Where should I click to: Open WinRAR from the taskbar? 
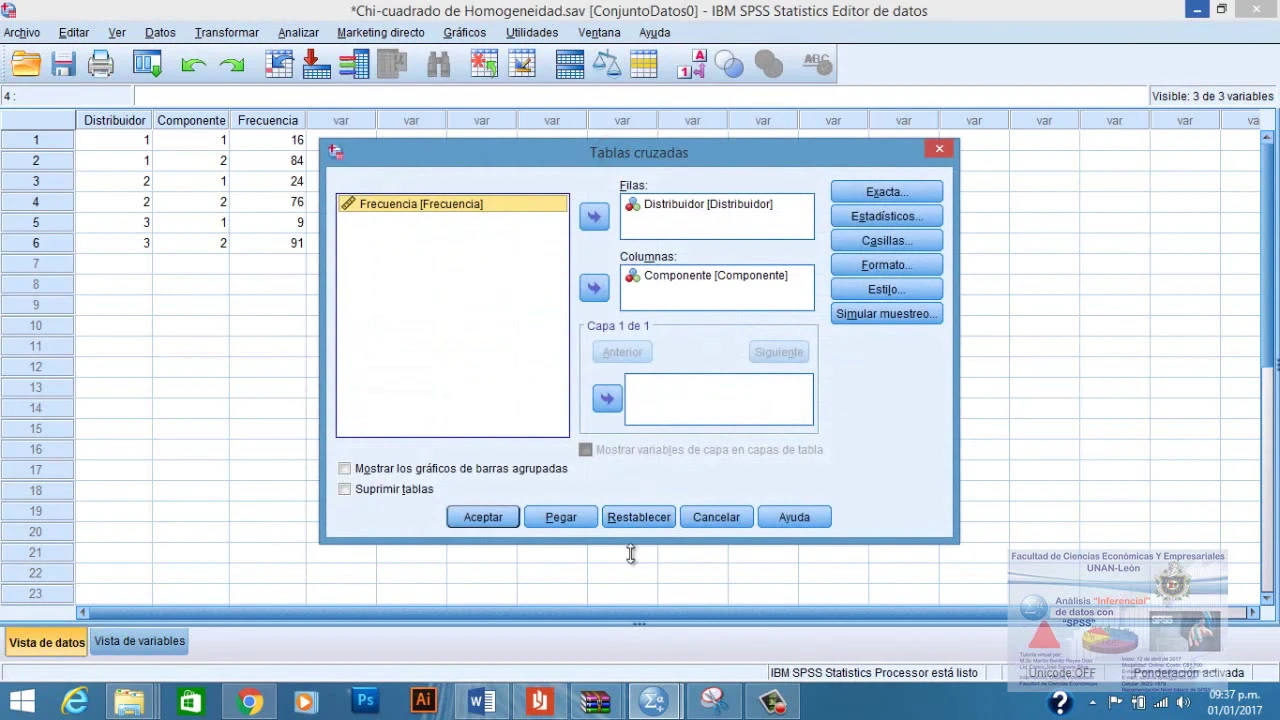(x=597, y=701)
